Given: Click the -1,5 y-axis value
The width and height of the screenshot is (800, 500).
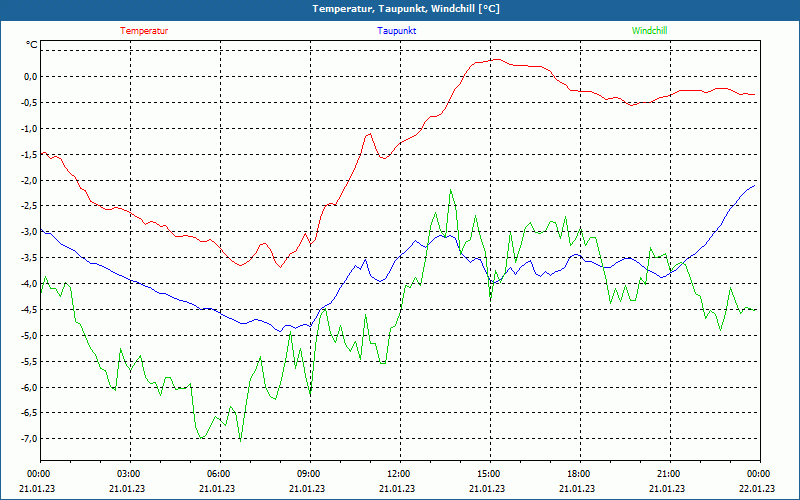Looking at the screenshot, I should click(x=30, y=154).
